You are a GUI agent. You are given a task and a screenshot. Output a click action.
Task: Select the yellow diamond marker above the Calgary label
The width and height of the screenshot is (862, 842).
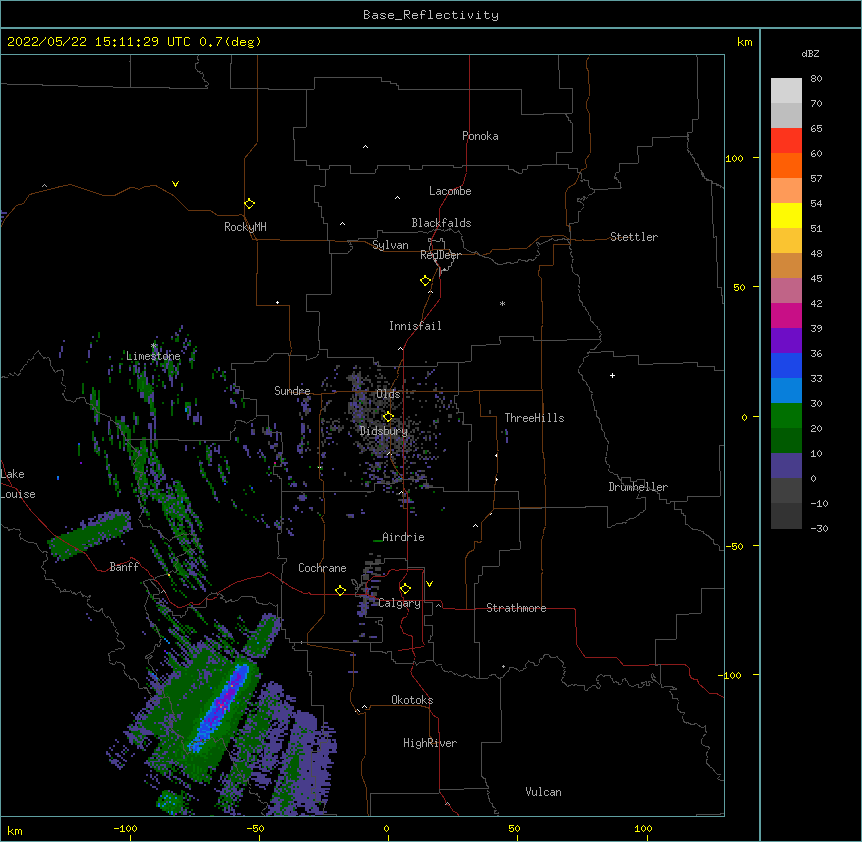pos(405,589)
